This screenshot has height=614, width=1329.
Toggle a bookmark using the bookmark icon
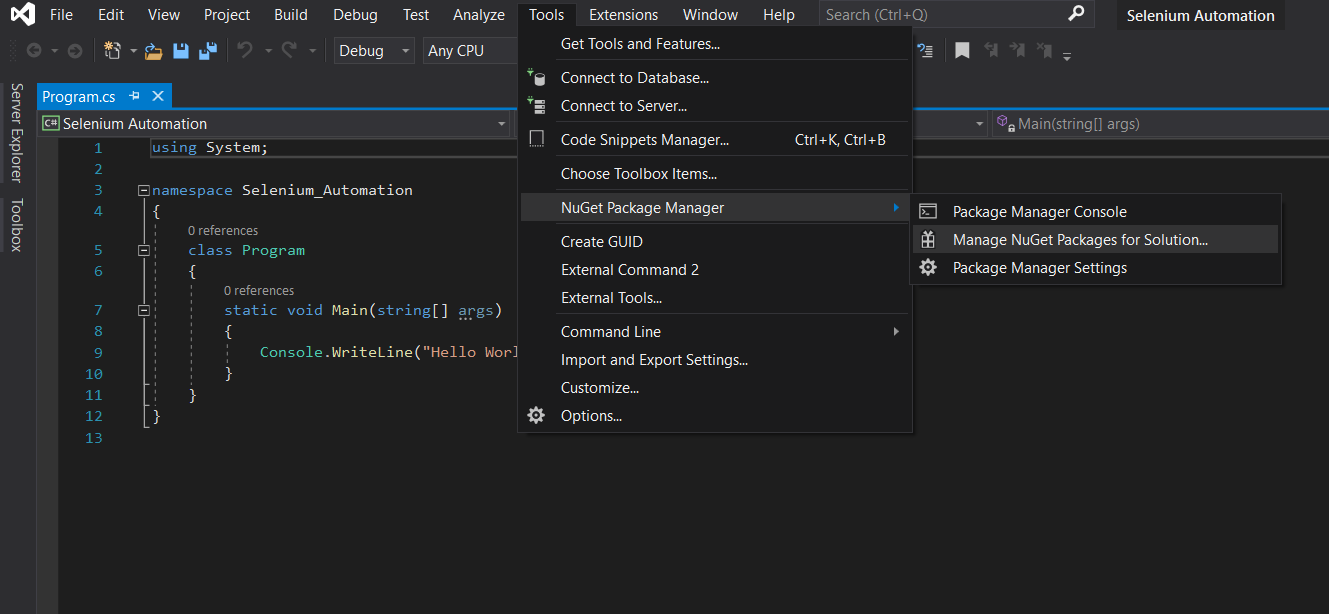(962, 49)
